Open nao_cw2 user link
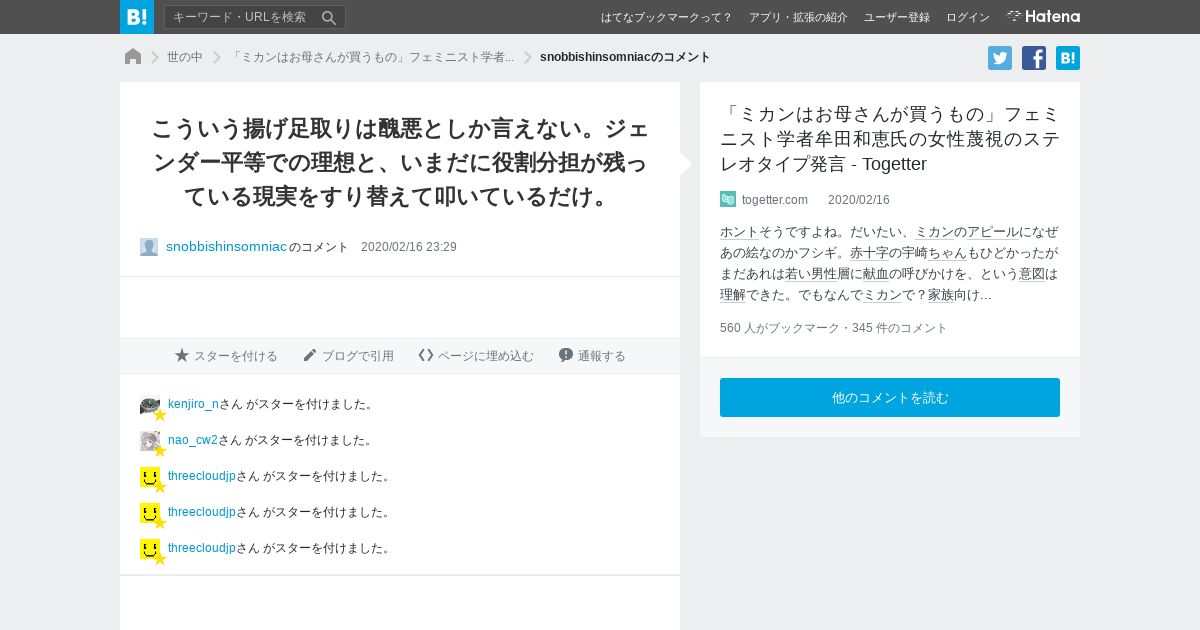Viewport: 1200px width, 630px height. click(x=193, y=440)
